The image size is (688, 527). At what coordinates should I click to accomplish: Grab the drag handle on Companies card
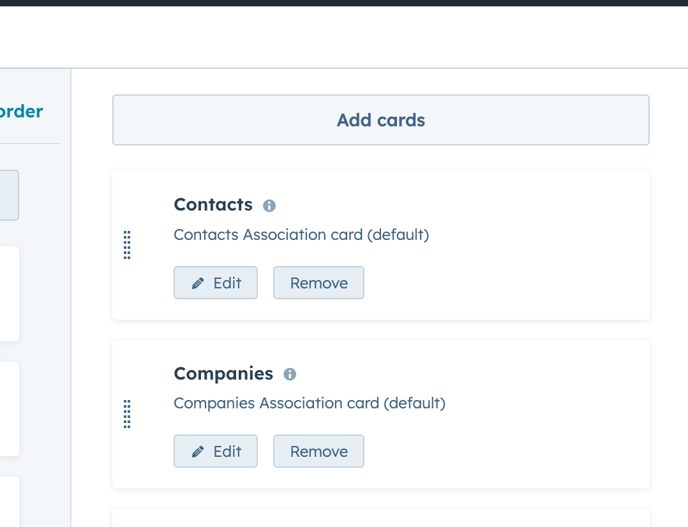127,413
